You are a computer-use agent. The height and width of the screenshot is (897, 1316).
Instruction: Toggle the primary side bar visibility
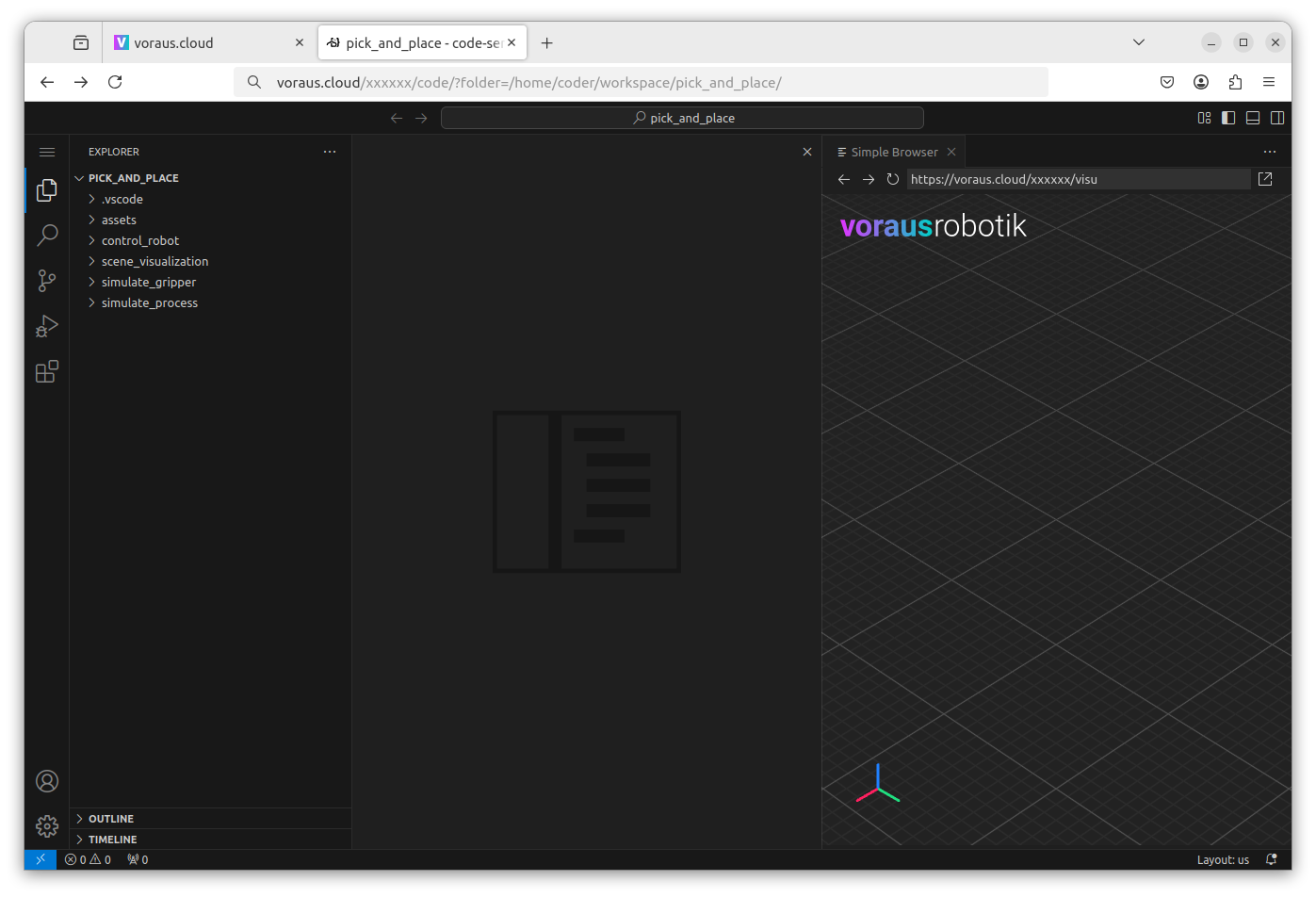1228,118
